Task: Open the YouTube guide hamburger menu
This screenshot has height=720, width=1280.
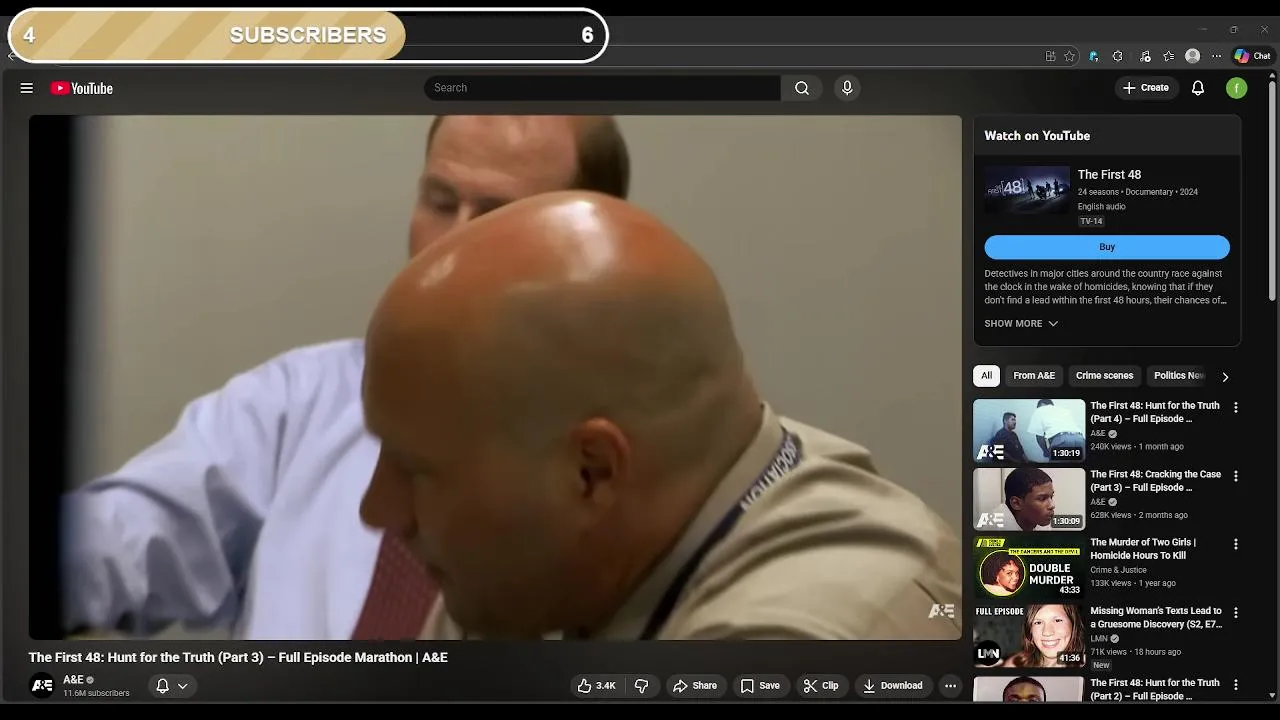Action: (27, 88)
